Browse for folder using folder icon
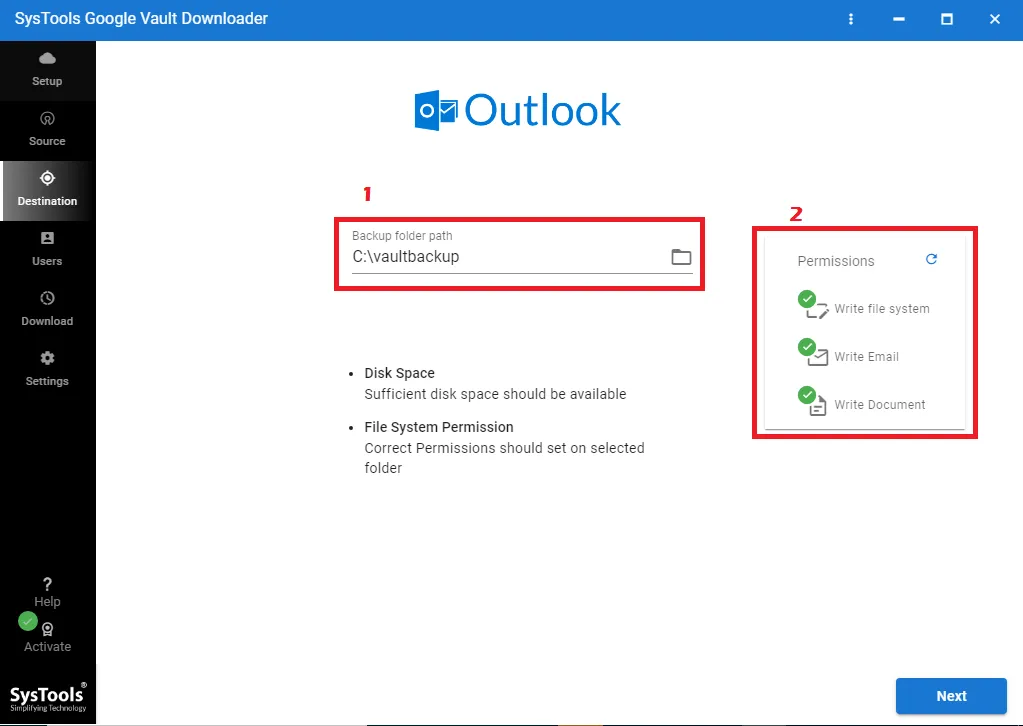This screenshot has width=1023, height=726. 681,257
